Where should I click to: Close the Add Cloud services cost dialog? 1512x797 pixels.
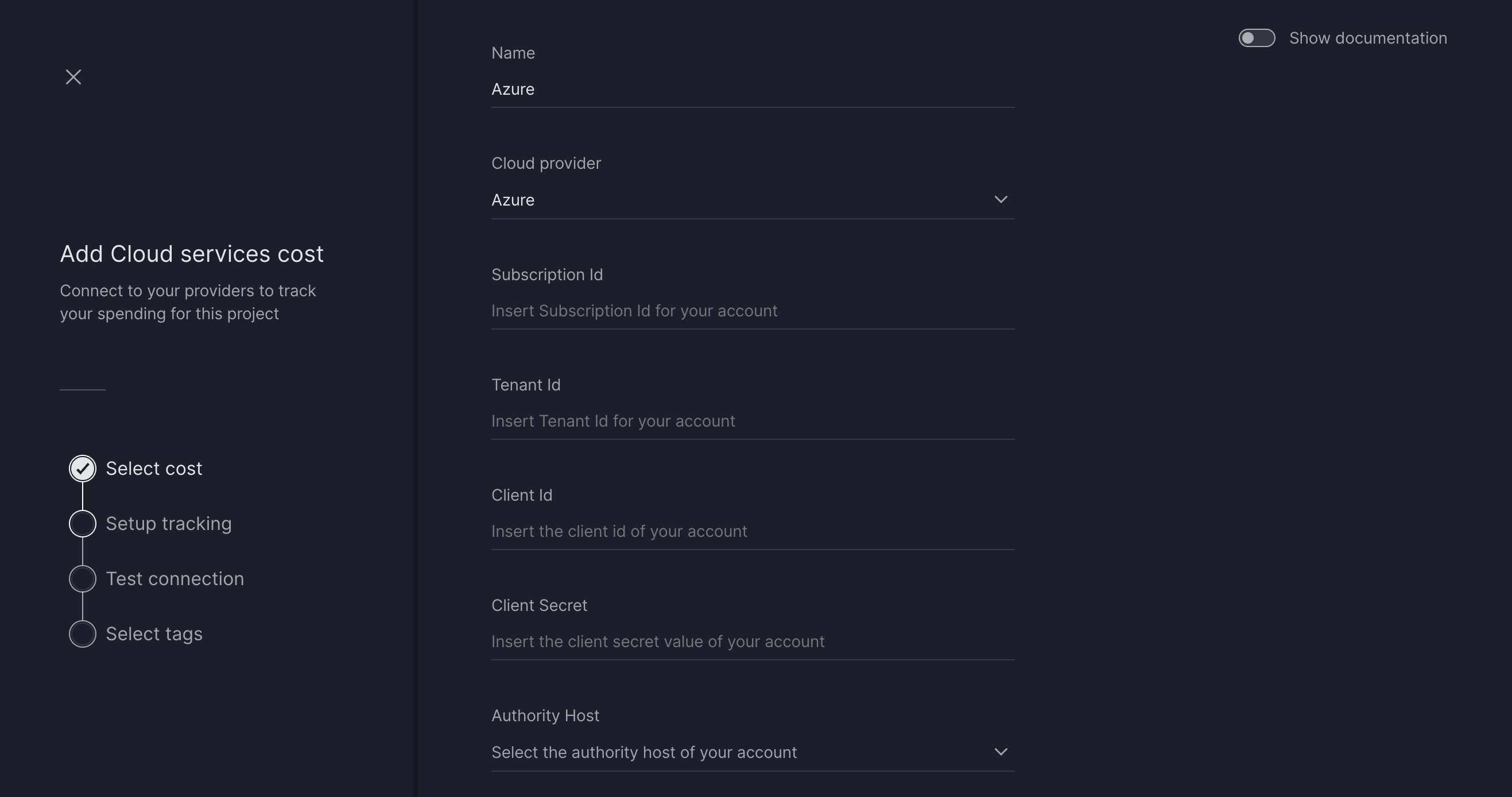73,76
